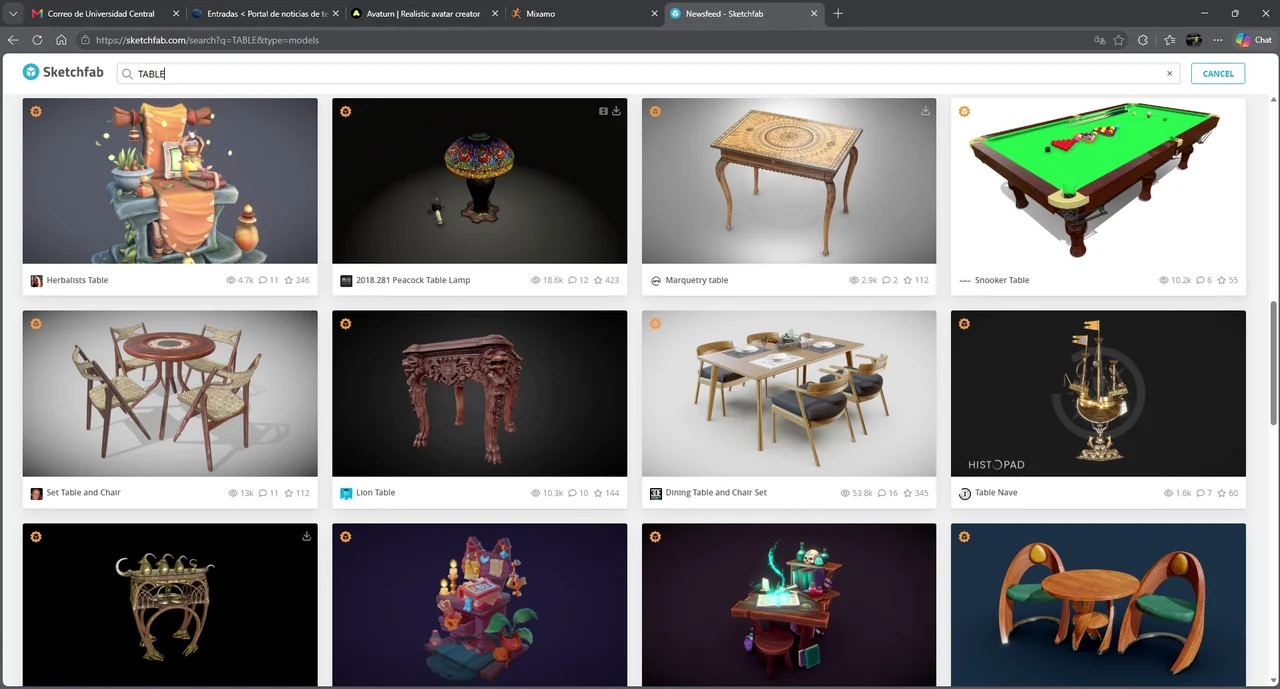Screen dimensions: 1280x689
Task: Click the download icon on Marquetry table
Action: pos(925,111)
